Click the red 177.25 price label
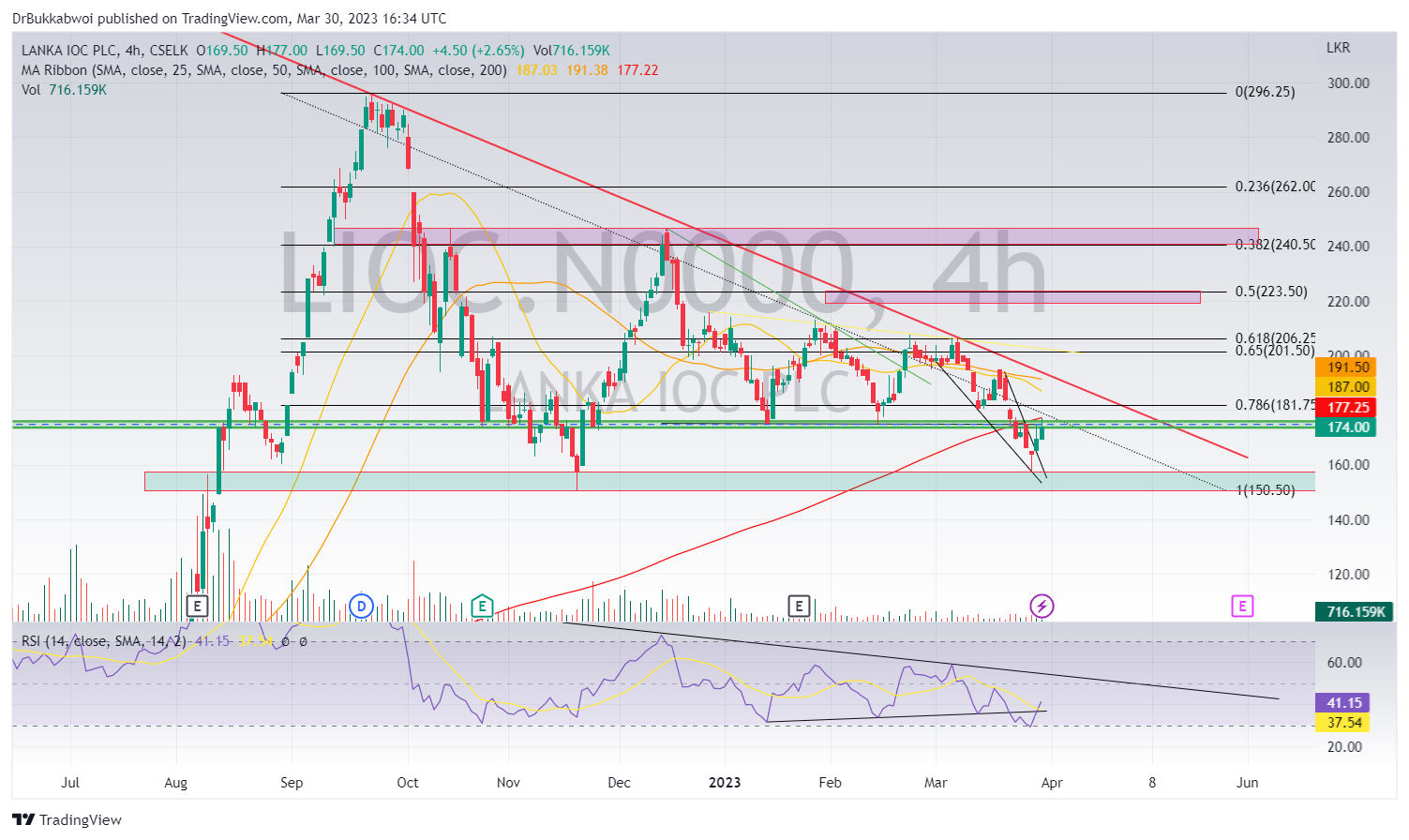 coord(1346,407)
